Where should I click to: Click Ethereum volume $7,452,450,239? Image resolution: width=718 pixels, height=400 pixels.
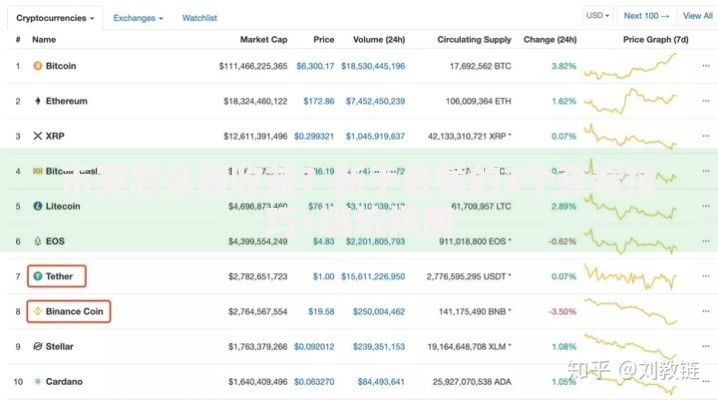[375, 101]
